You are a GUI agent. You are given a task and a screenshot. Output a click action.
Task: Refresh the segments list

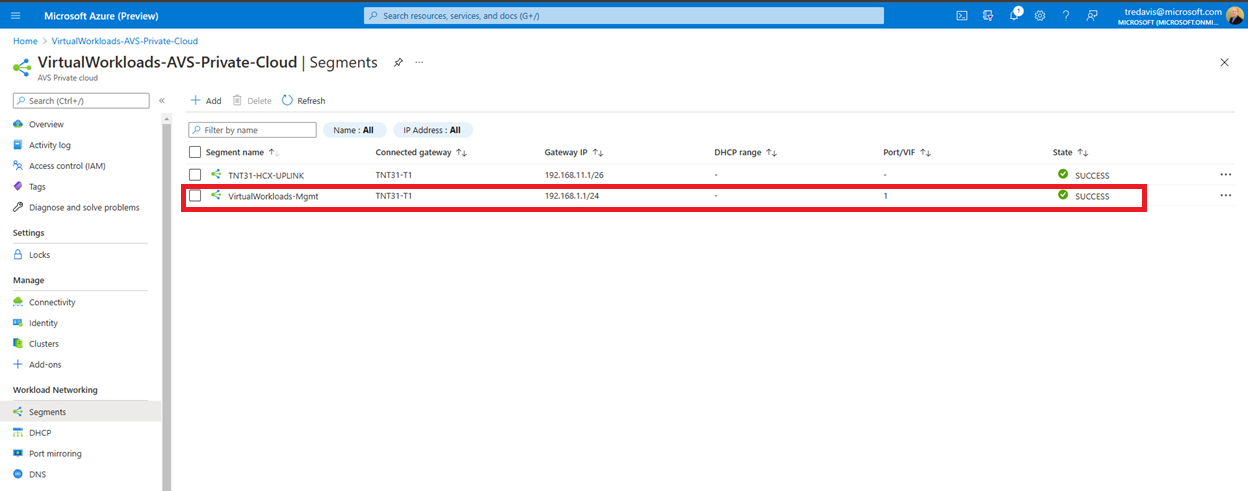pyautogui.click(x=304, y=101)
